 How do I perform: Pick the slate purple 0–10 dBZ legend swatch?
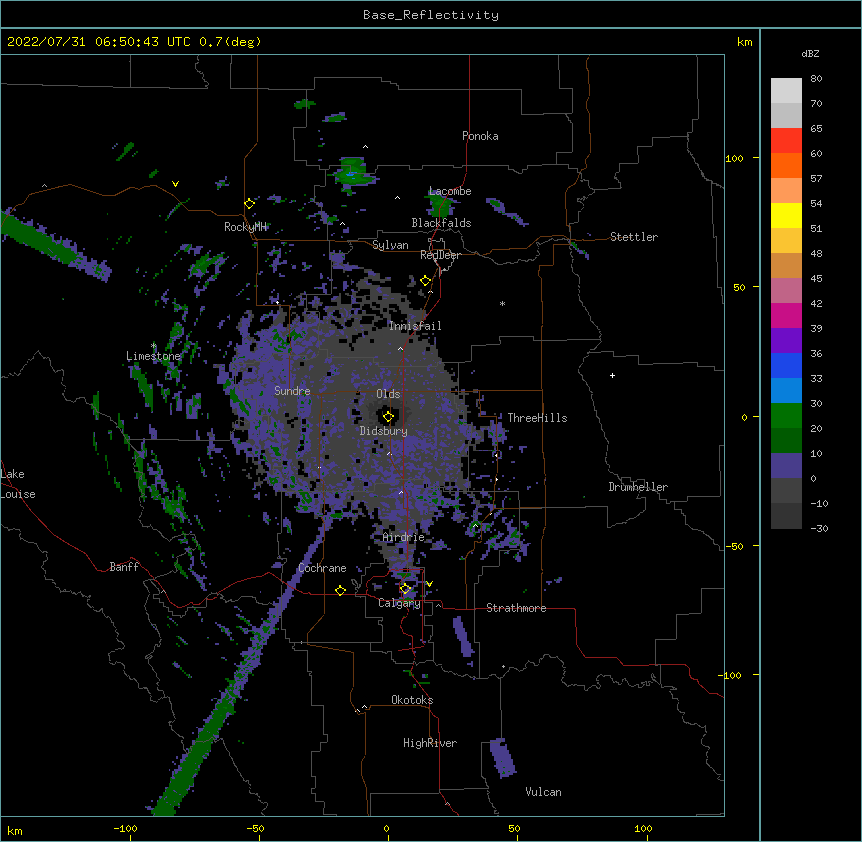pos(786,466)
